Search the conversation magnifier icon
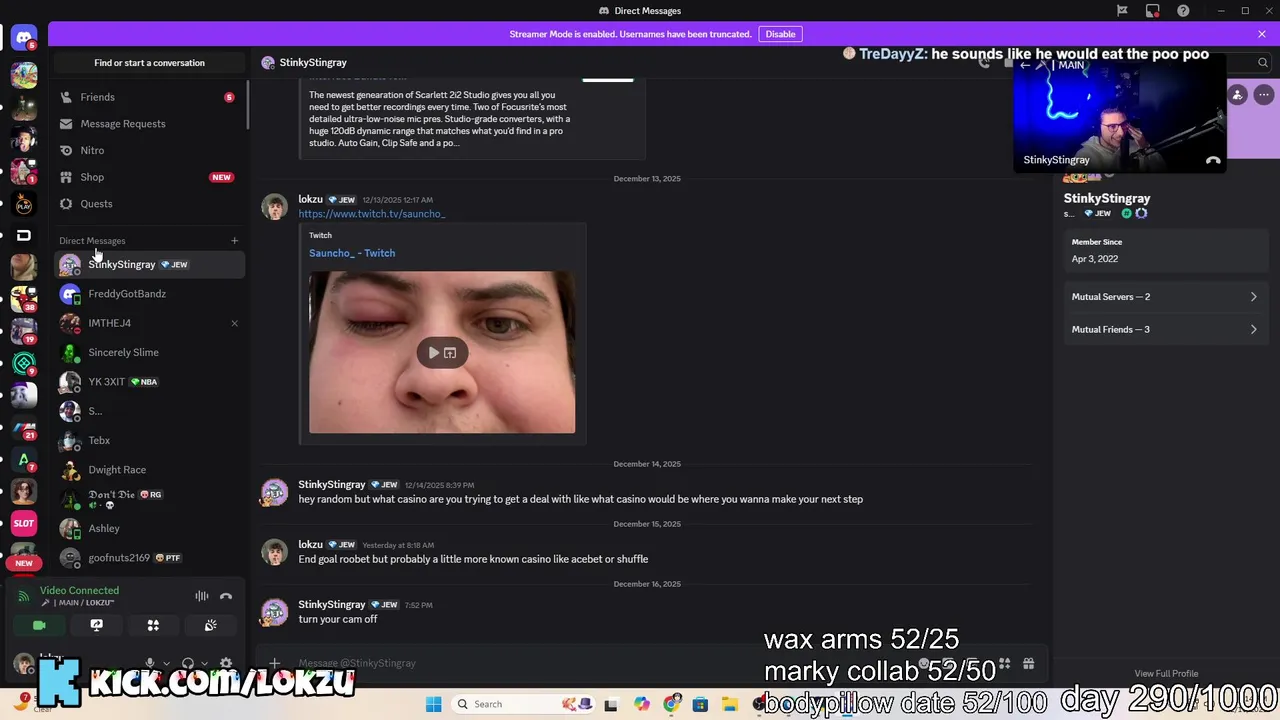This screenshot has height=720, width=1280. 1263,62
